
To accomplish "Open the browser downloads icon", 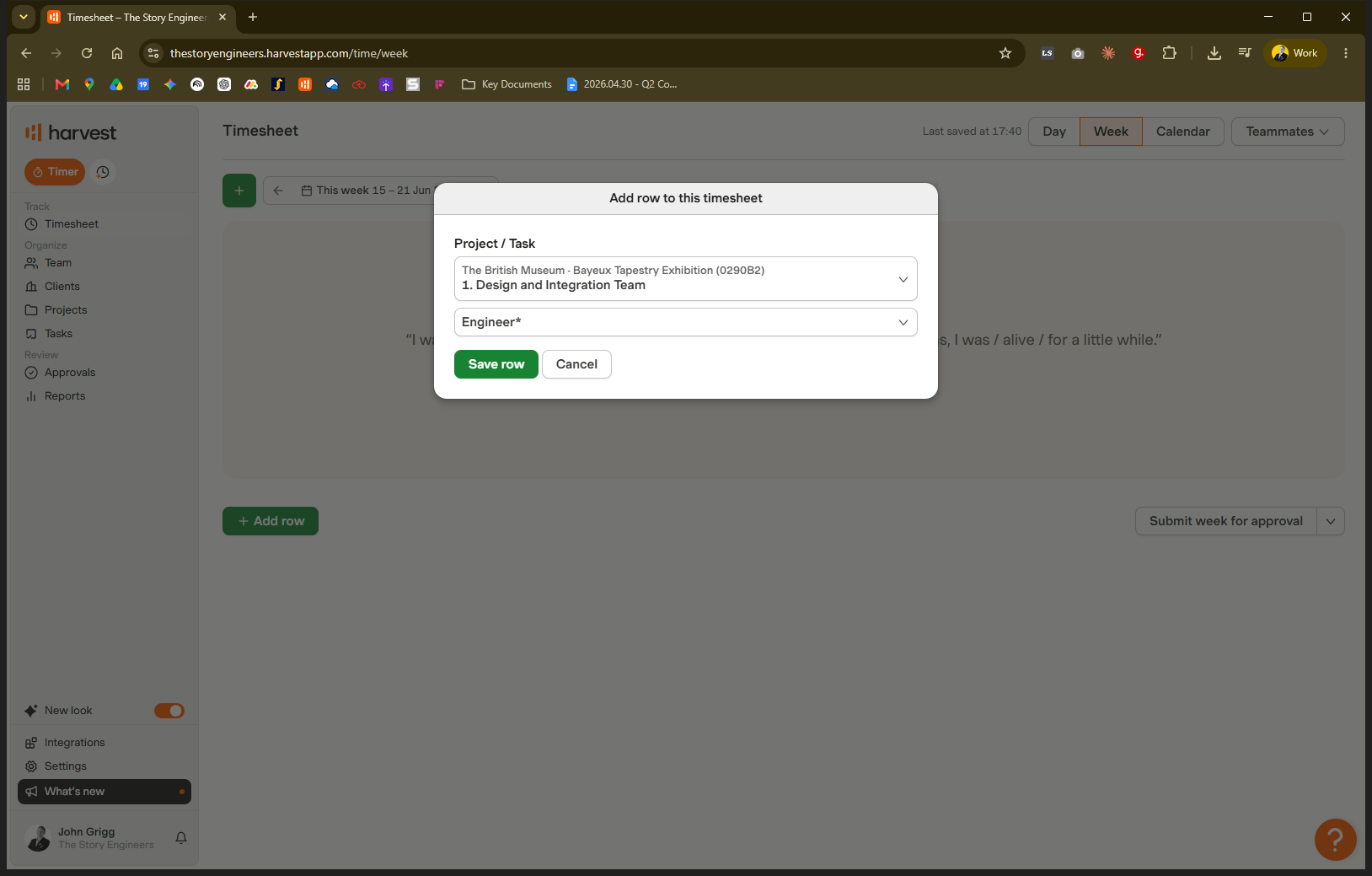I will point(1214,53).
